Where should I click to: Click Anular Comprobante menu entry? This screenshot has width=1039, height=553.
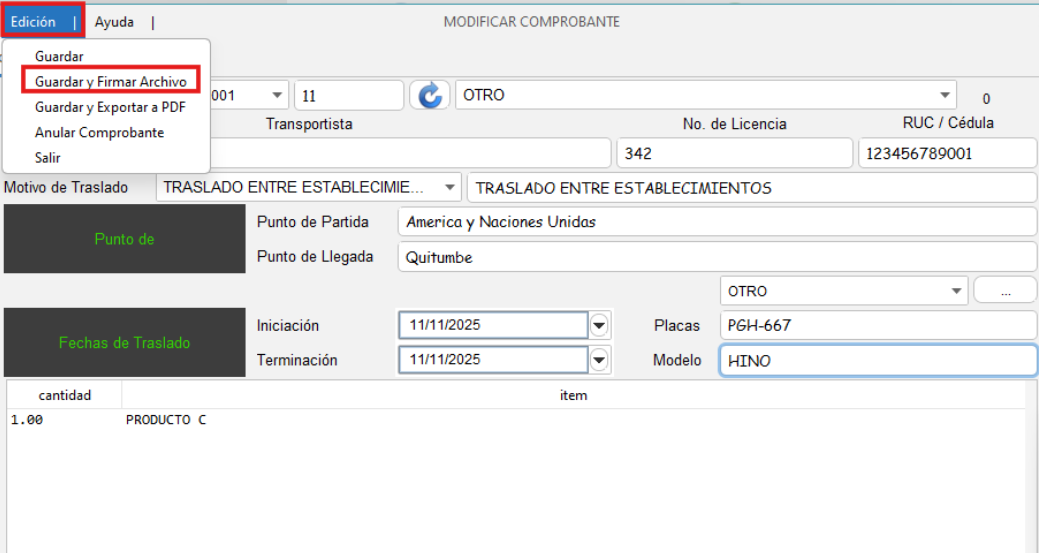(x=99, y=132)
